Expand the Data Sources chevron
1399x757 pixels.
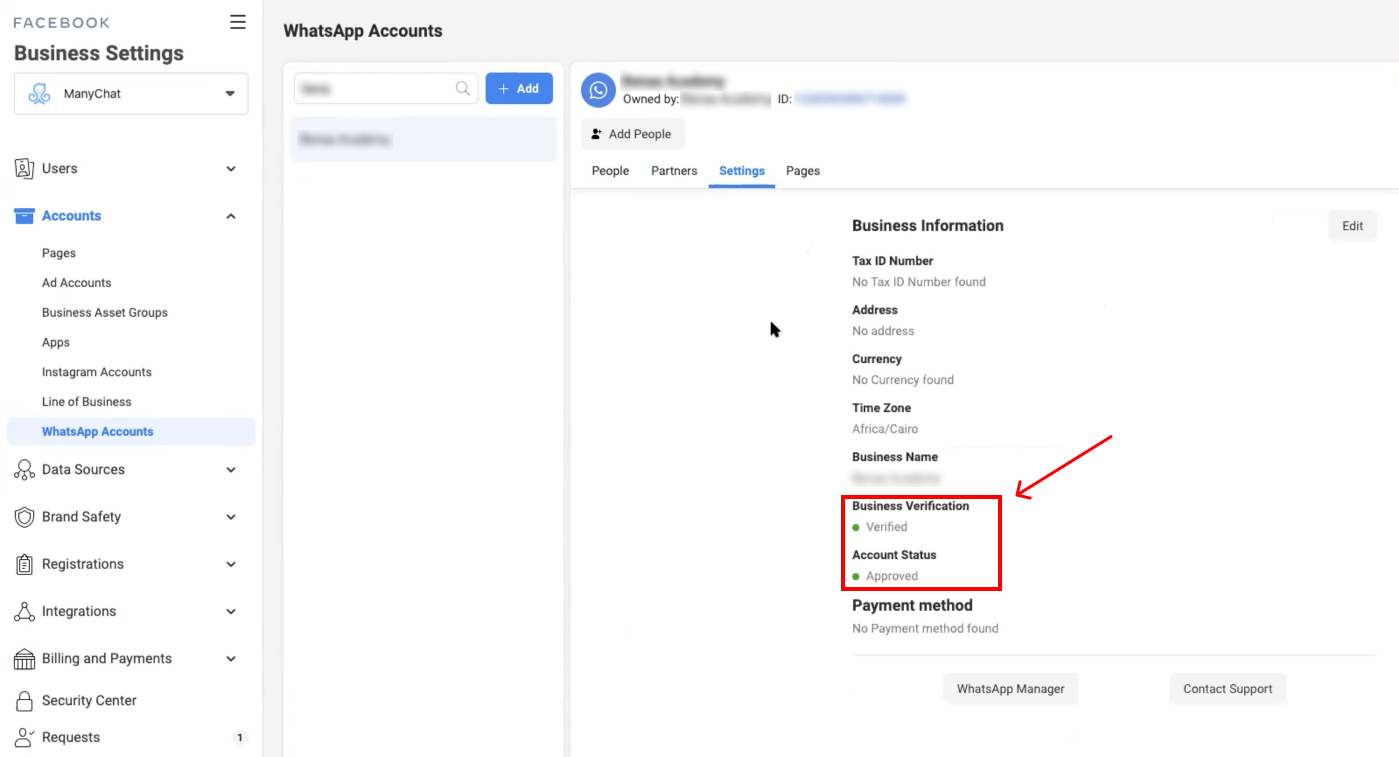(x=231, y=470)
